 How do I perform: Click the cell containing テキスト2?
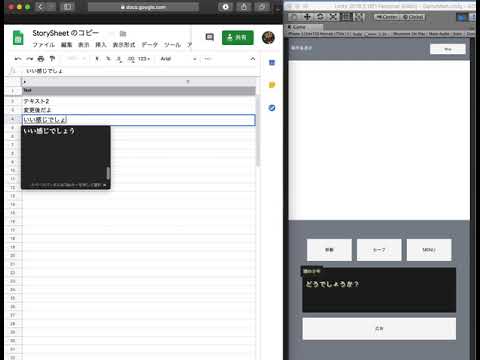click(x=139, y=101)
